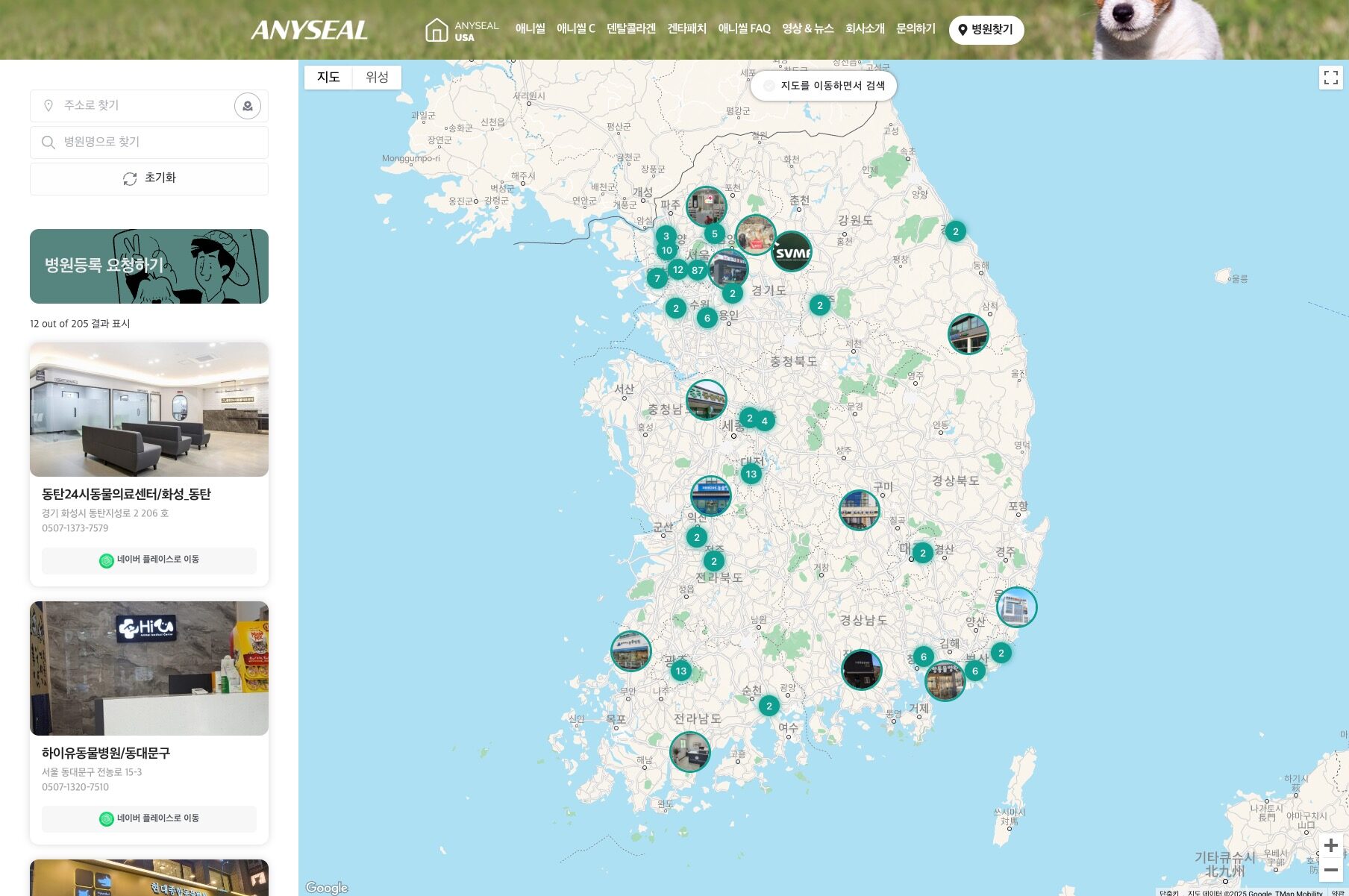Open 덴탈콜라겐 menu item
This screenshot has width=1349, height=896.
(x=630, y=29)
